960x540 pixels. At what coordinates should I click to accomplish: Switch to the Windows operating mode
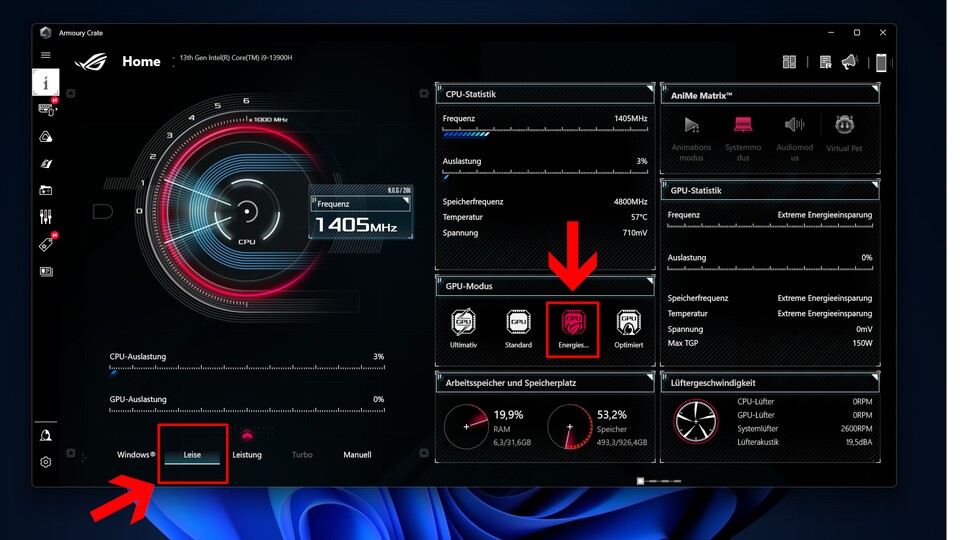click(136, 454)
